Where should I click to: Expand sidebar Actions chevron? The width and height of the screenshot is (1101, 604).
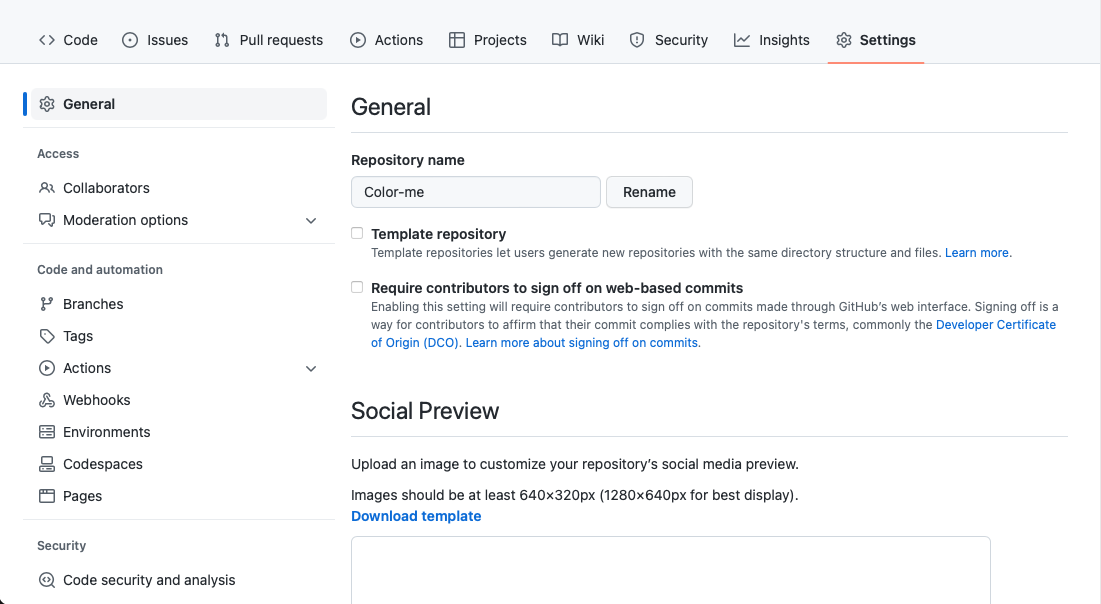[x=311, y=369]
